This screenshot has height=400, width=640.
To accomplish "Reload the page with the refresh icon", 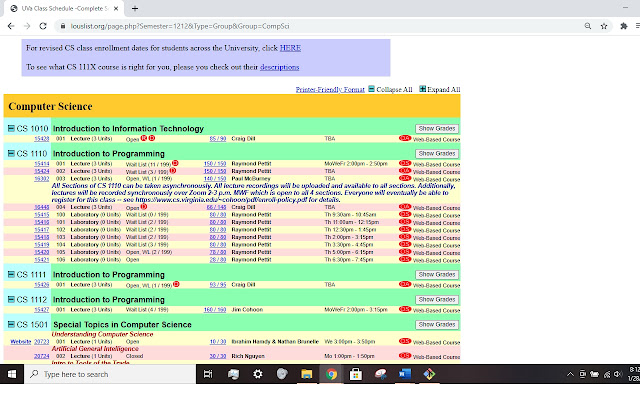I will coord(43,26).
